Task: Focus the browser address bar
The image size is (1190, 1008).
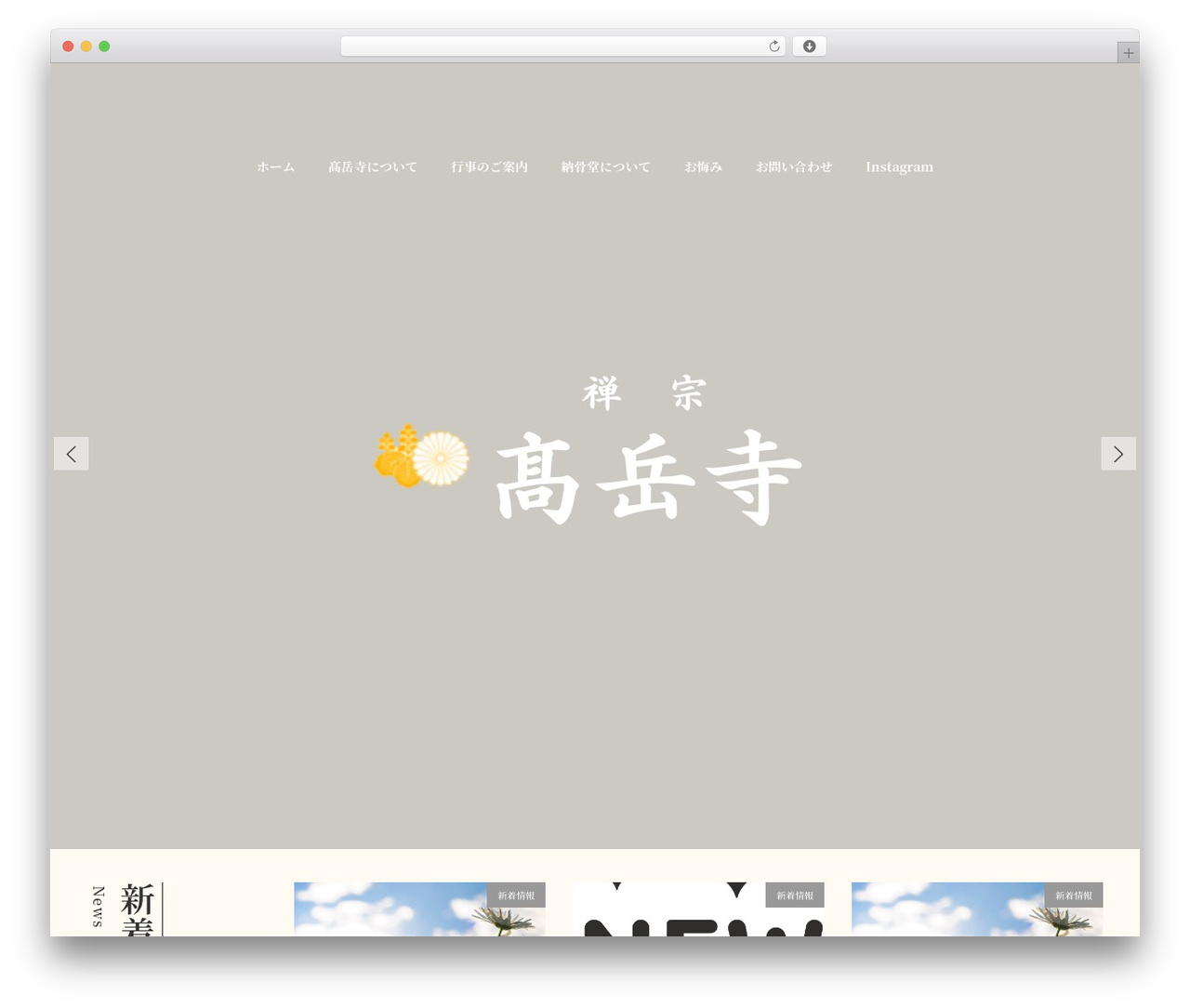Action: (x=562, y=46)
